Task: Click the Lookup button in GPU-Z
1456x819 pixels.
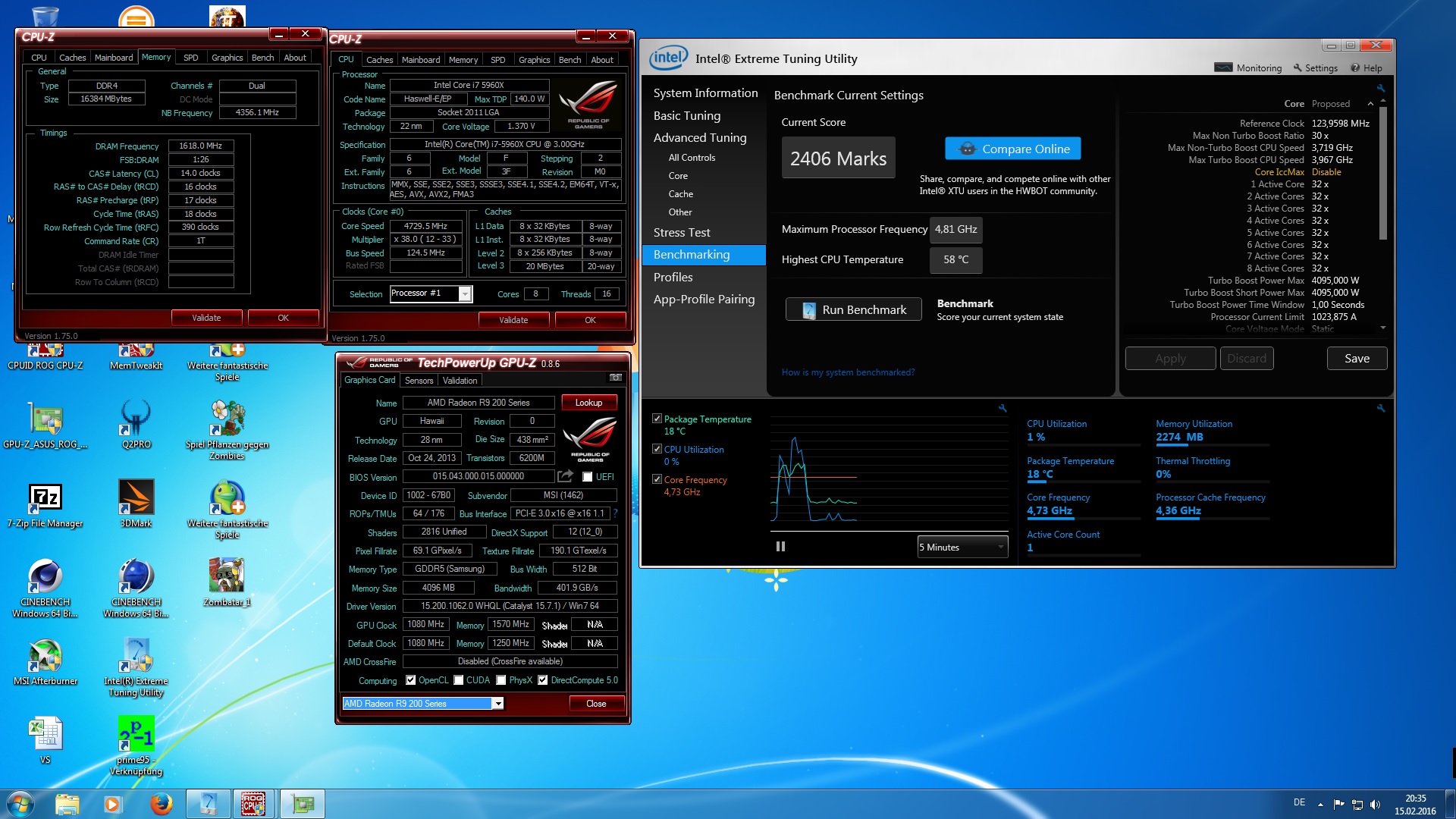Action: [588, 403]
